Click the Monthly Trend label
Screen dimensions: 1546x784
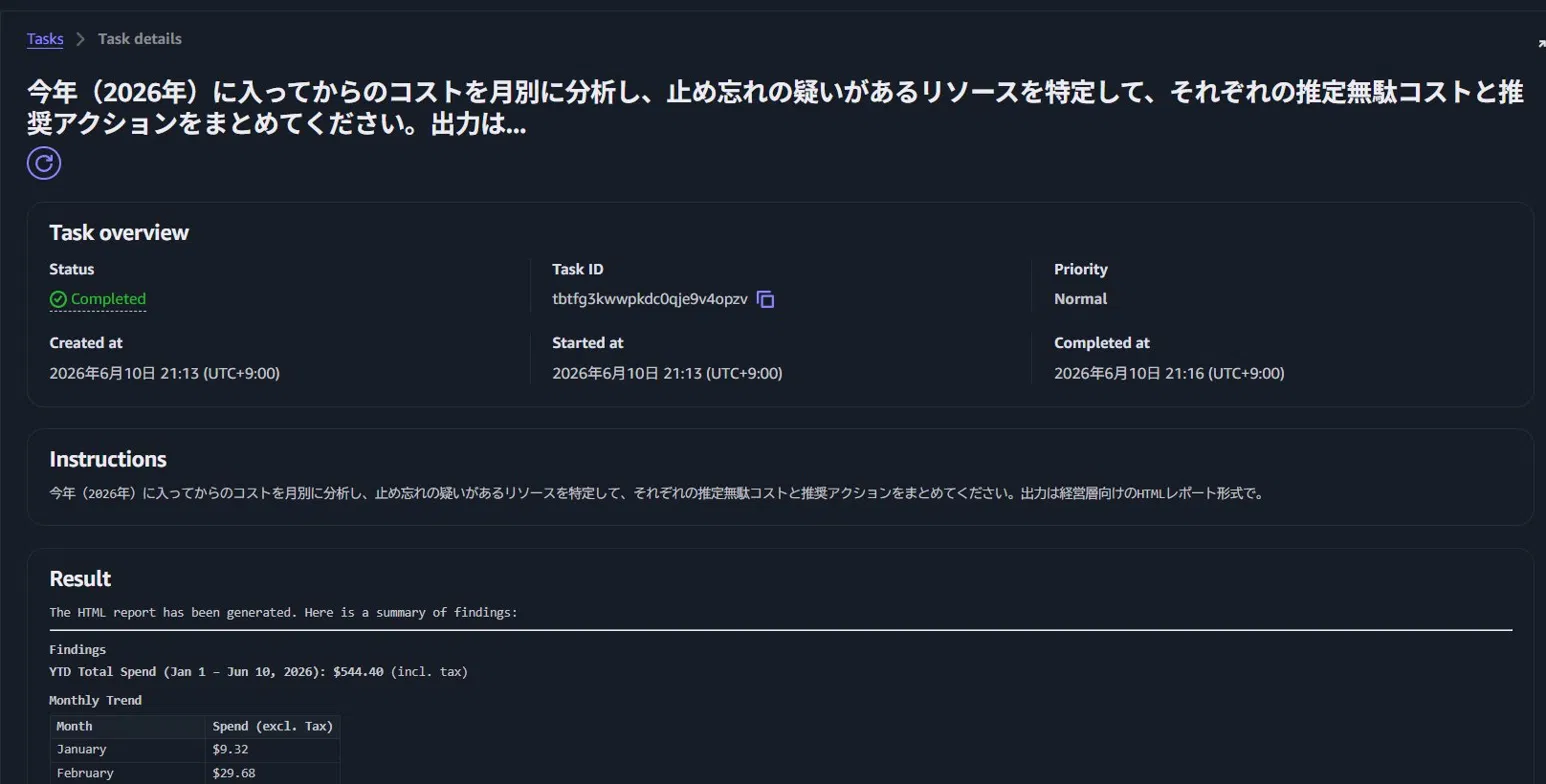click(x=95, y=701)
